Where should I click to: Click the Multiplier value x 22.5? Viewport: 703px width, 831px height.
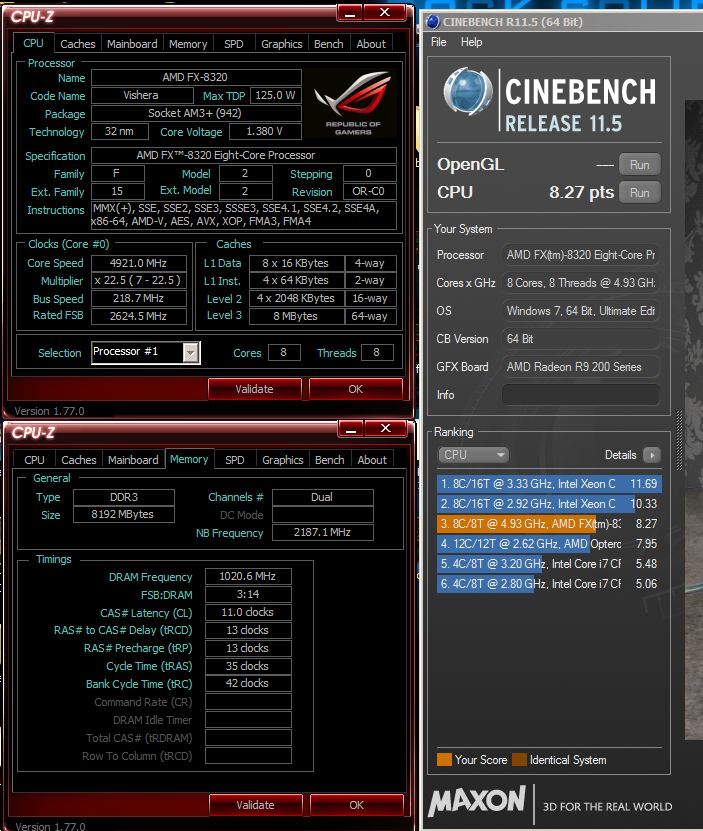138,280
